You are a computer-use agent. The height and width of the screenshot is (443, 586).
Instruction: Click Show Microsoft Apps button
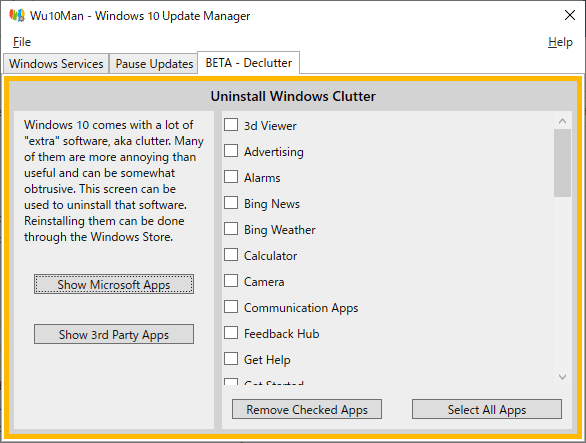114,284
